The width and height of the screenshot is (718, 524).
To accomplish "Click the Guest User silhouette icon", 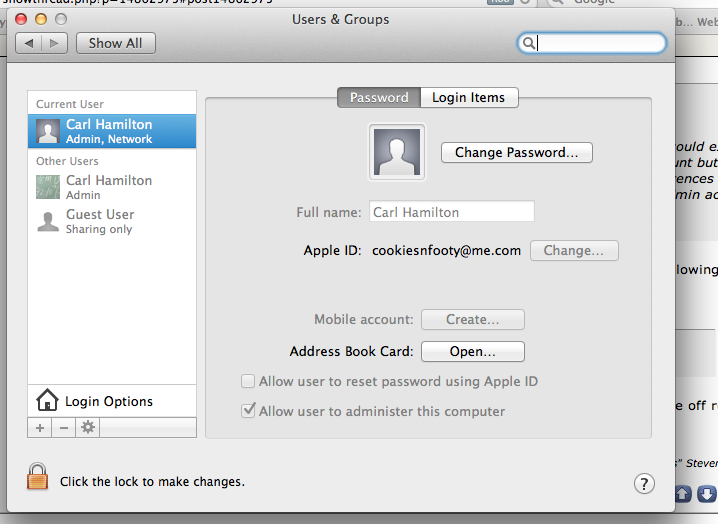I will [48, 222].
